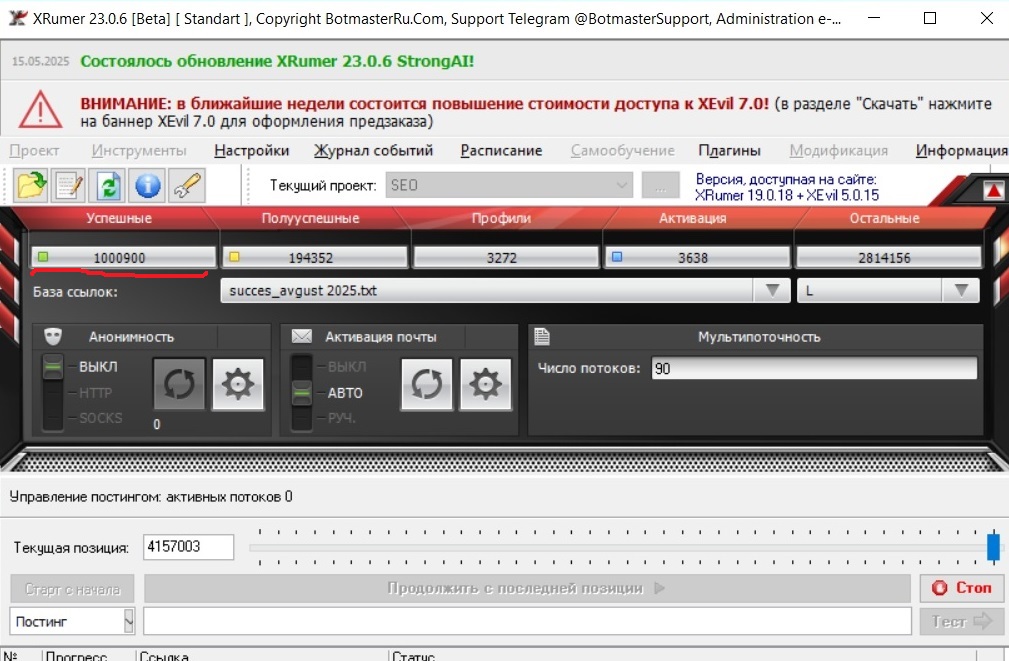Open the Текущий проект SEO dropdown

509,185
